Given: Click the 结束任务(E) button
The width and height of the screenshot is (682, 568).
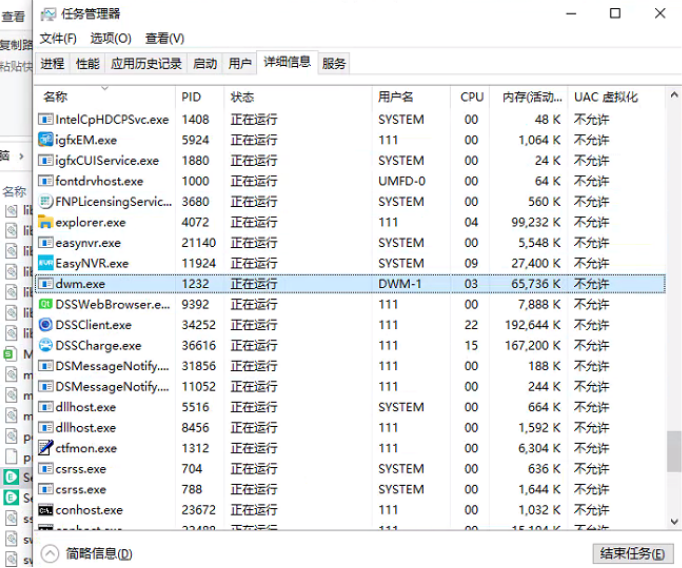Looking at the screenshot, I should click(632, 554).
